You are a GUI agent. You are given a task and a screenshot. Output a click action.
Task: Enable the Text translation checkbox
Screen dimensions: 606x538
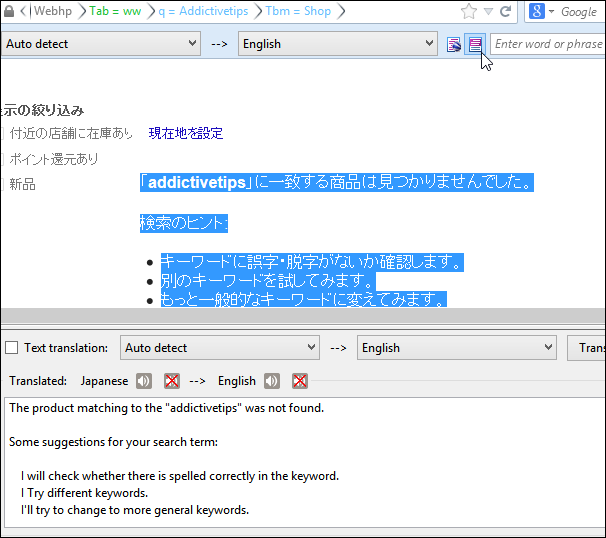(x=12, y=348)
